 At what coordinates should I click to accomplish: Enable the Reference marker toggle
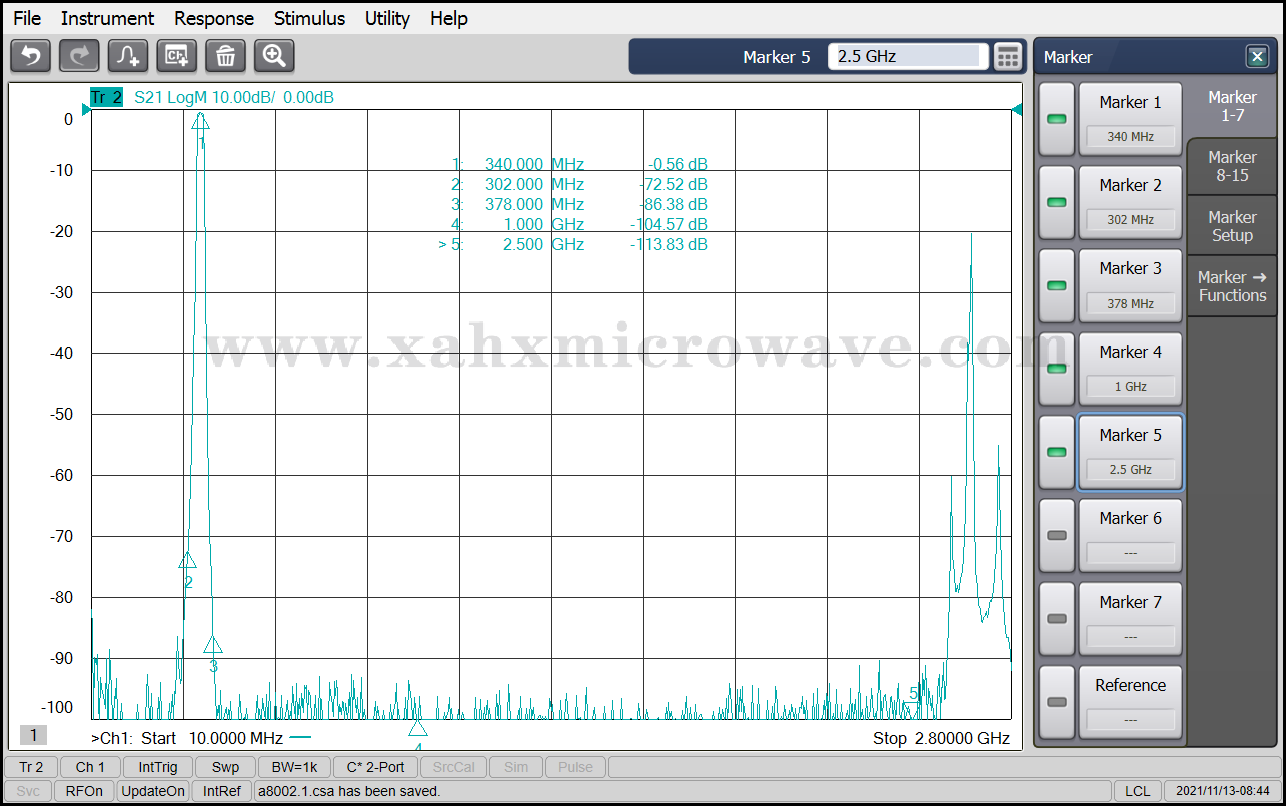point(1056,702)
